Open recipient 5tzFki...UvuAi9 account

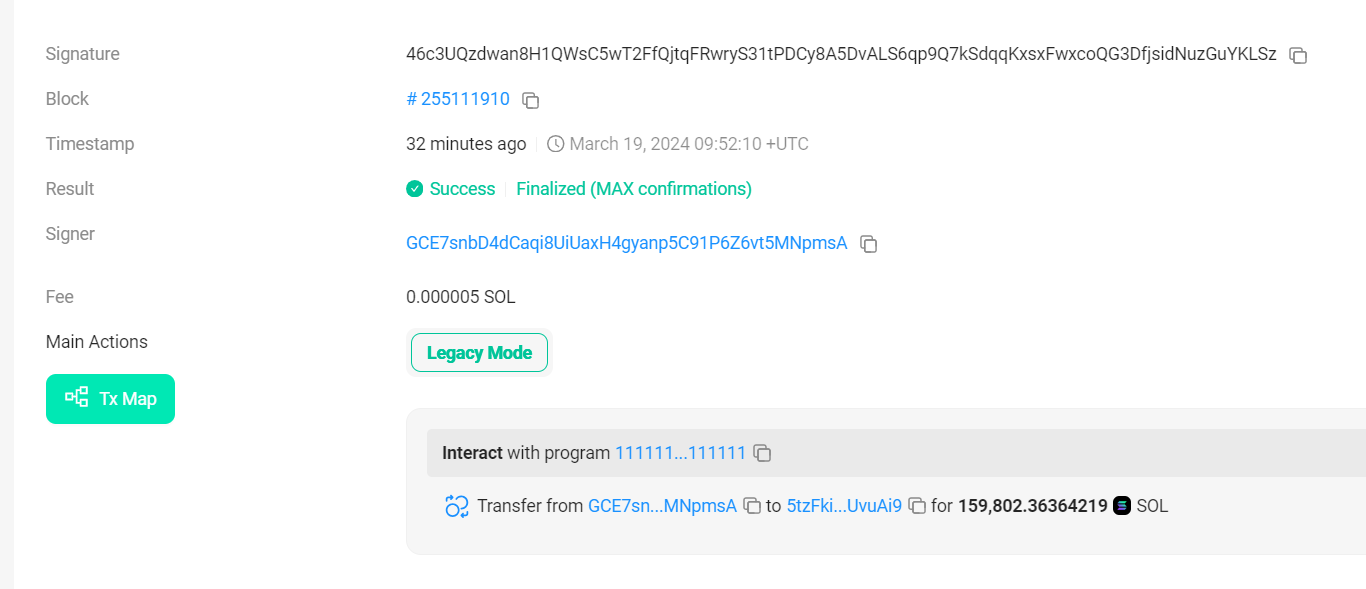pos(844,506)
